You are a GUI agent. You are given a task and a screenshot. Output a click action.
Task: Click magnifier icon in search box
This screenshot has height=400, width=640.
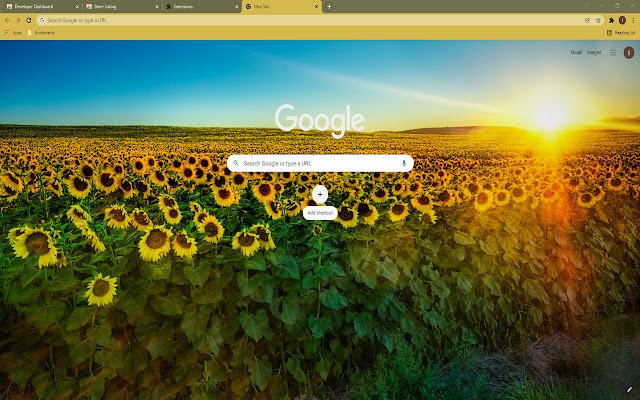point(236,163)
